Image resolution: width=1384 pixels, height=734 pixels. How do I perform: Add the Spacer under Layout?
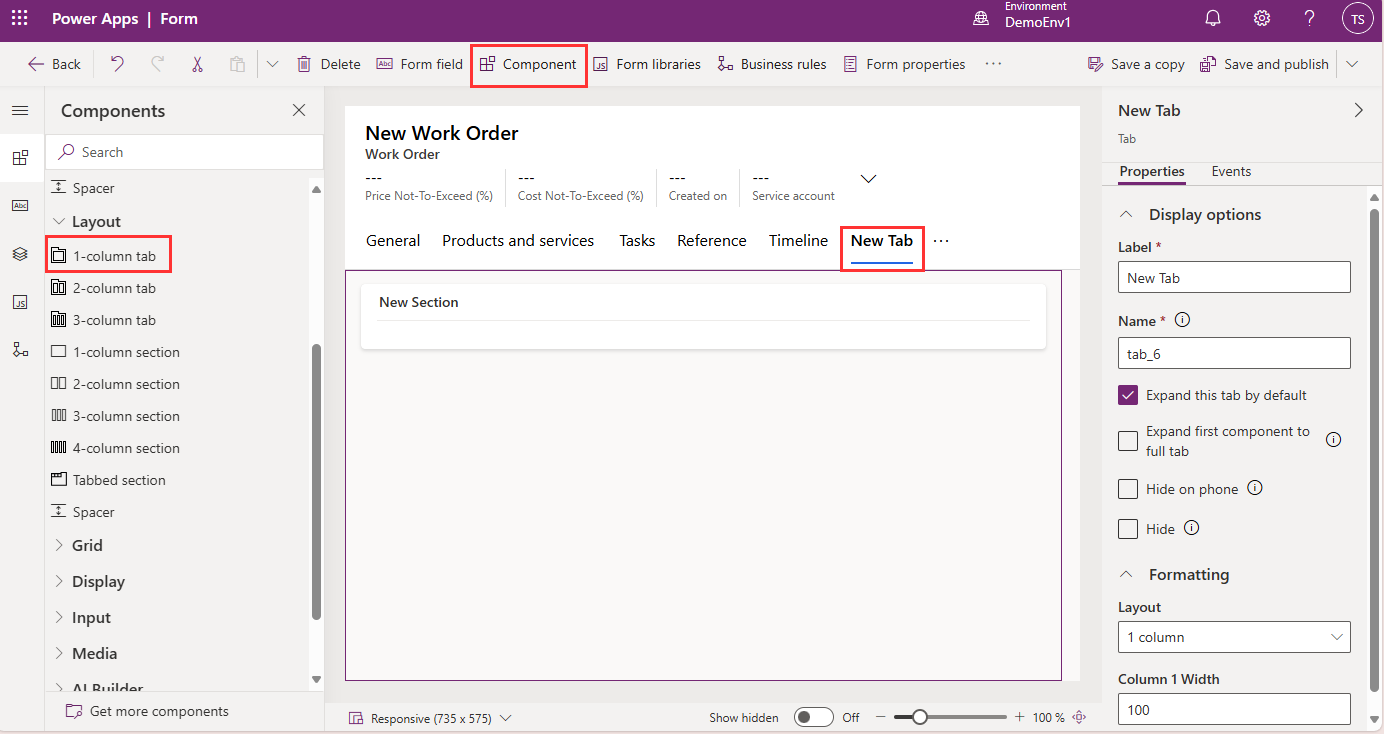pos(83,512)
